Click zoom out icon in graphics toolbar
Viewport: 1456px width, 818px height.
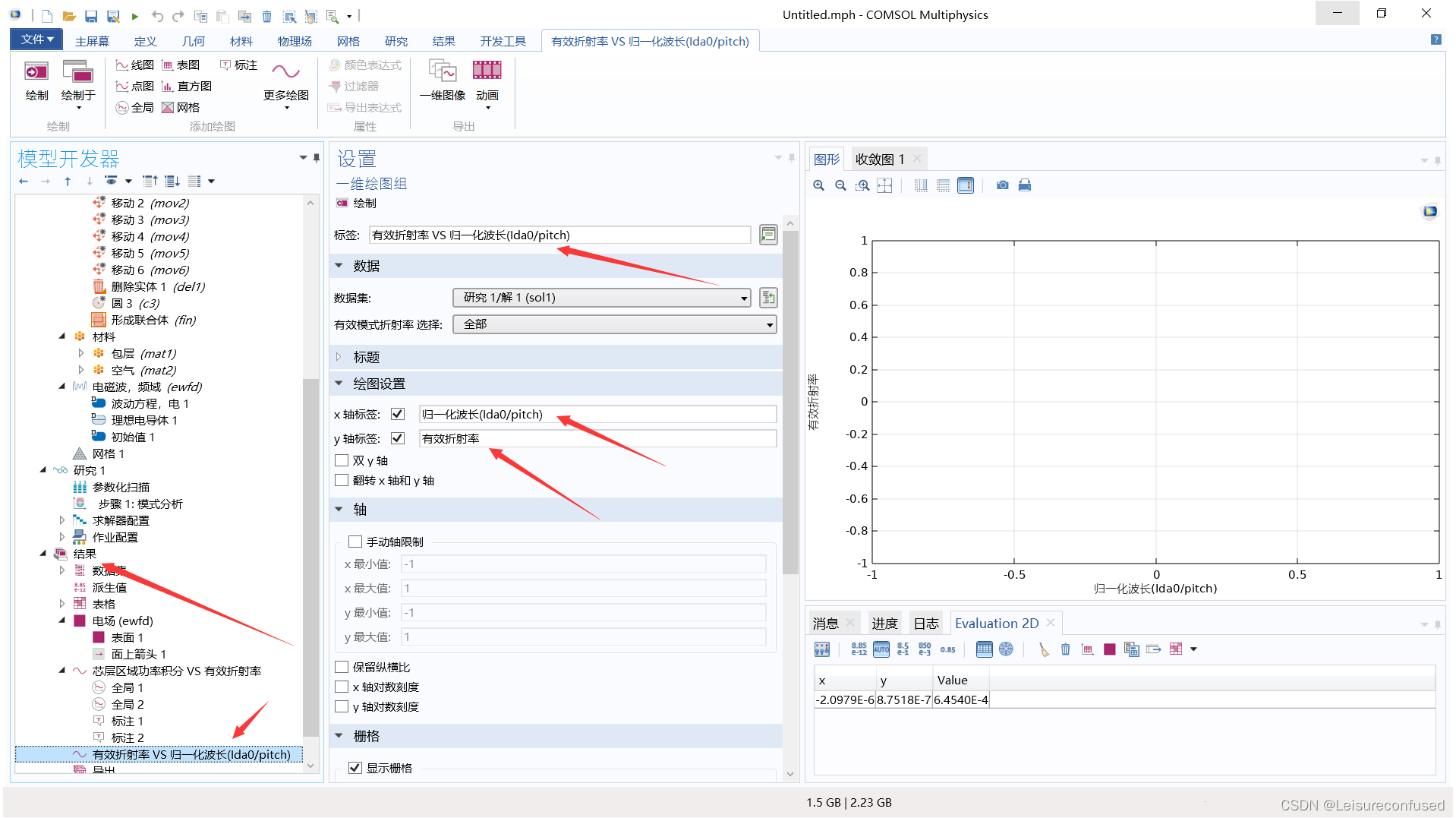click(x=840, y=185)
